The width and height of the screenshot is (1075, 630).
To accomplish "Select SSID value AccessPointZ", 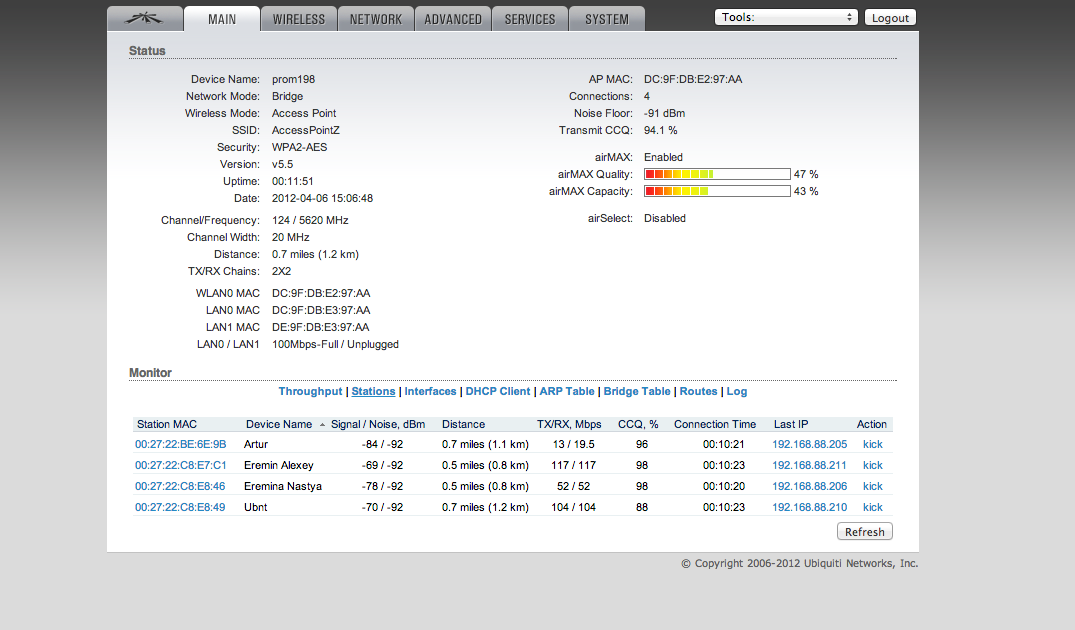I will (306, 130).
